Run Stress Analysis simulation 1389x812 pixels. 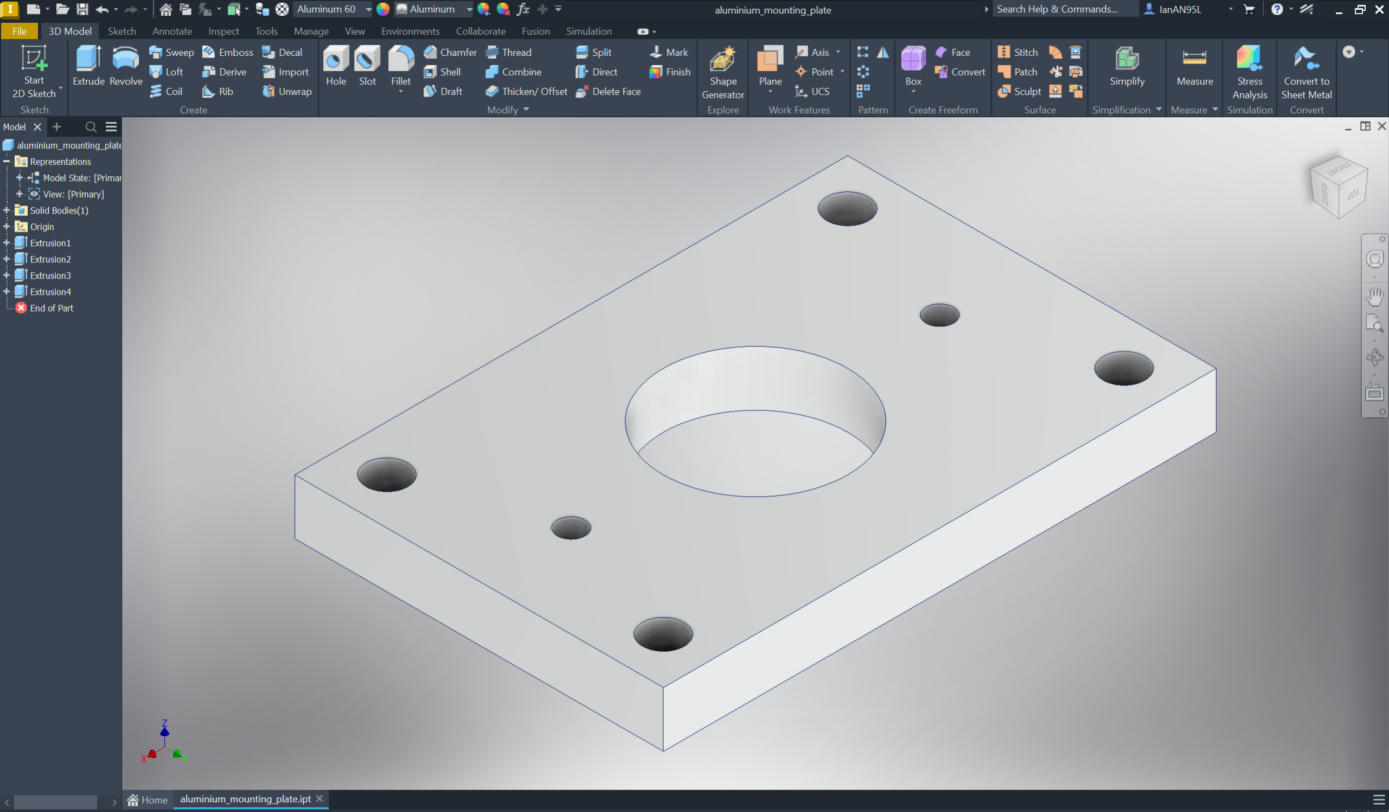pos(1250,72)
